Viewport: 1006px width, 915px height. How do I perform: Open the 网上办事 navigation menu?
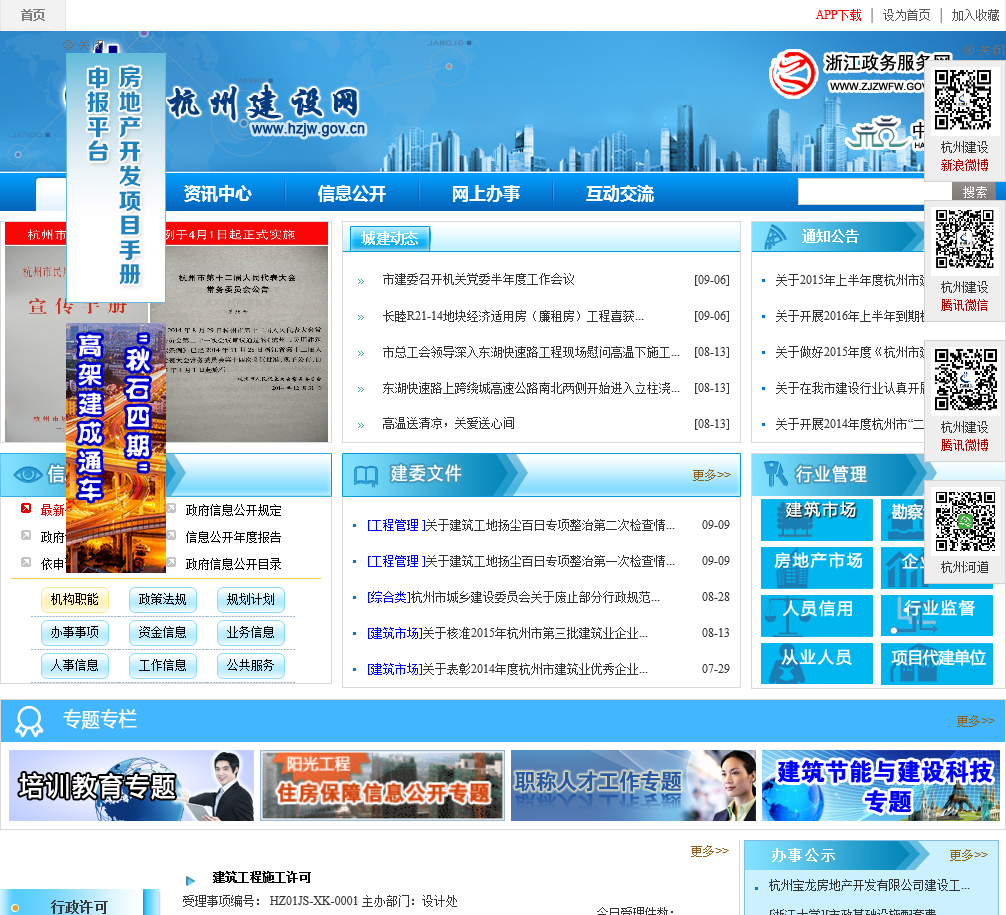486,193
